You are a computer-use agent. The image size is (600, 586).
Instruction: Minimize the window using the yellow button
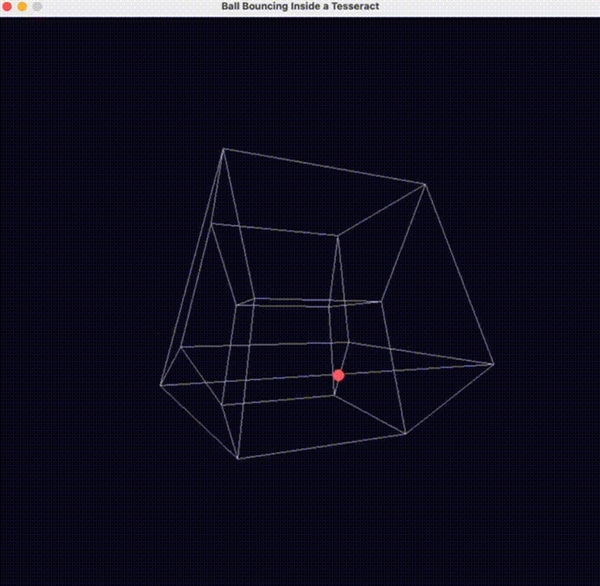[x=23, y=7]
